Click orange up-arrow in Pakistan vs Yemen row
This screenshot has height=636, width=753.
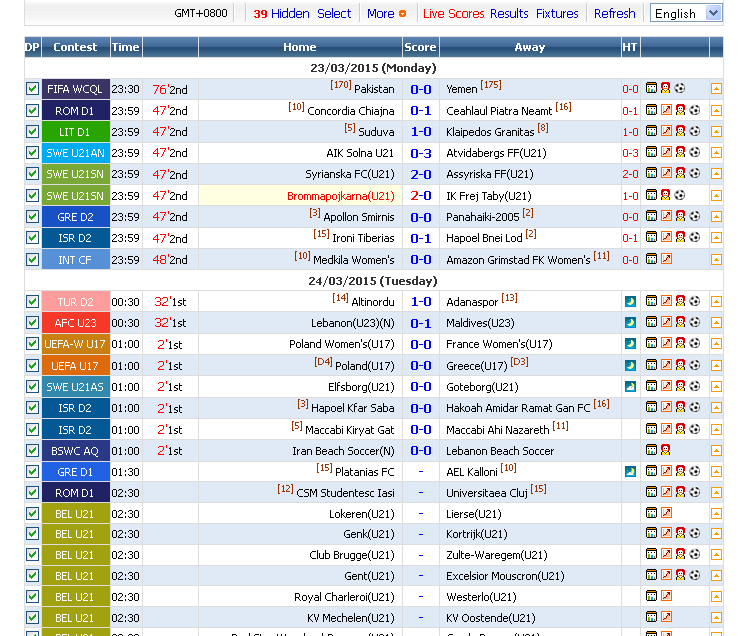click(x=716, y=89)
